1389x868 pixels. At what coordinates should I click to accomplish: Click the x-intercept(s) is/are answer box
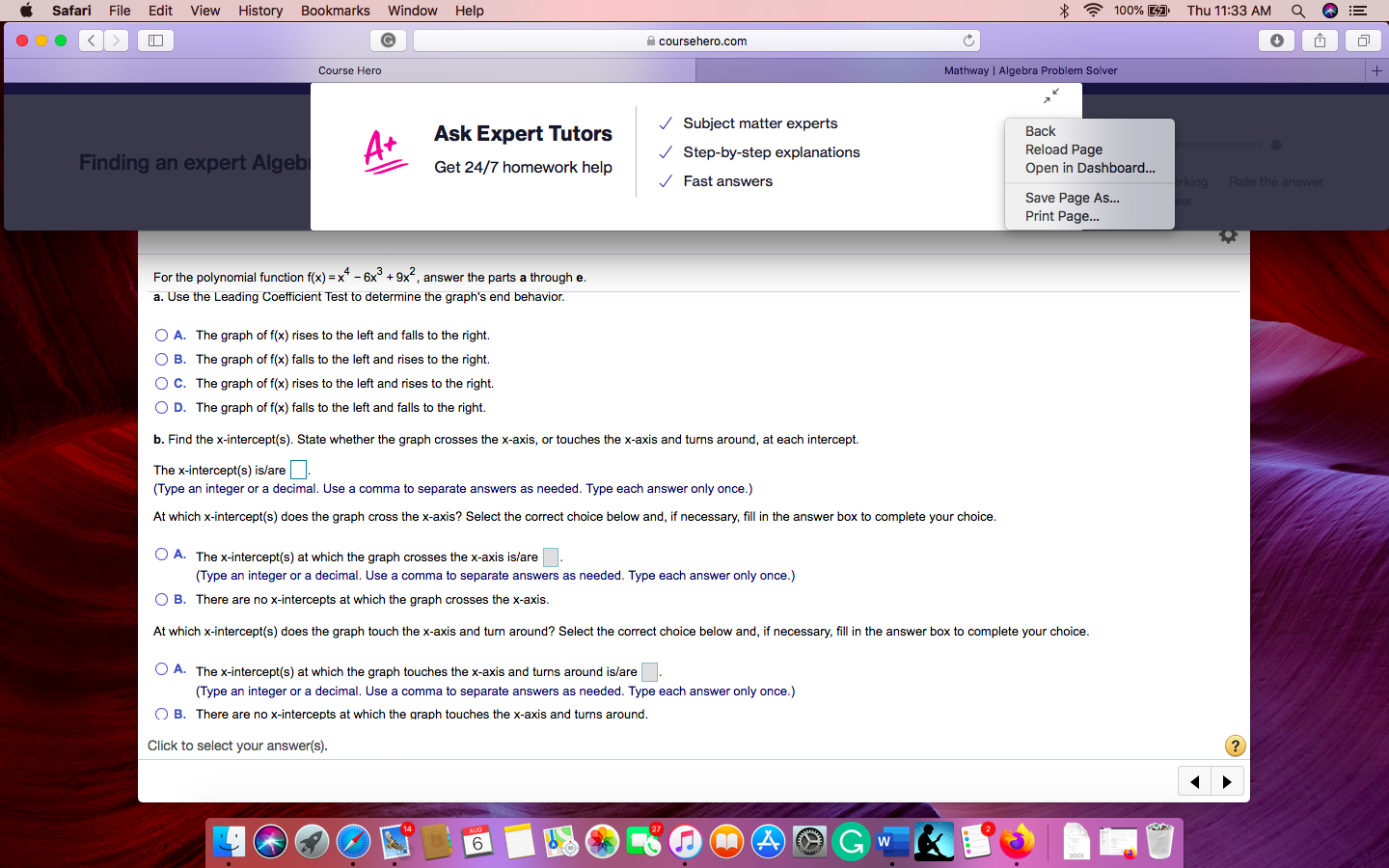coord(299,470)
